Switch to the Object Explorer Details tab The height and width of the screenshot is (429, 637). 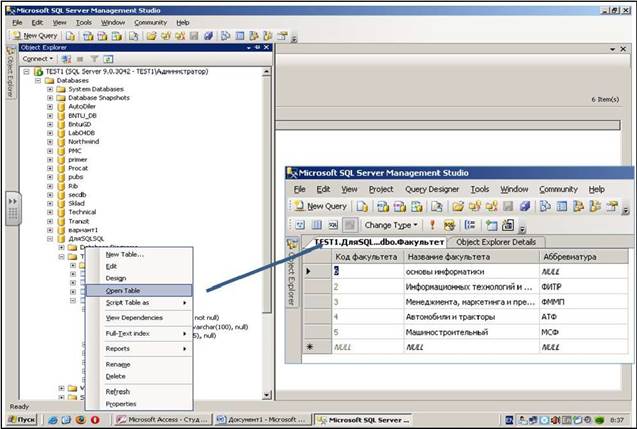(x=496, y=242)
